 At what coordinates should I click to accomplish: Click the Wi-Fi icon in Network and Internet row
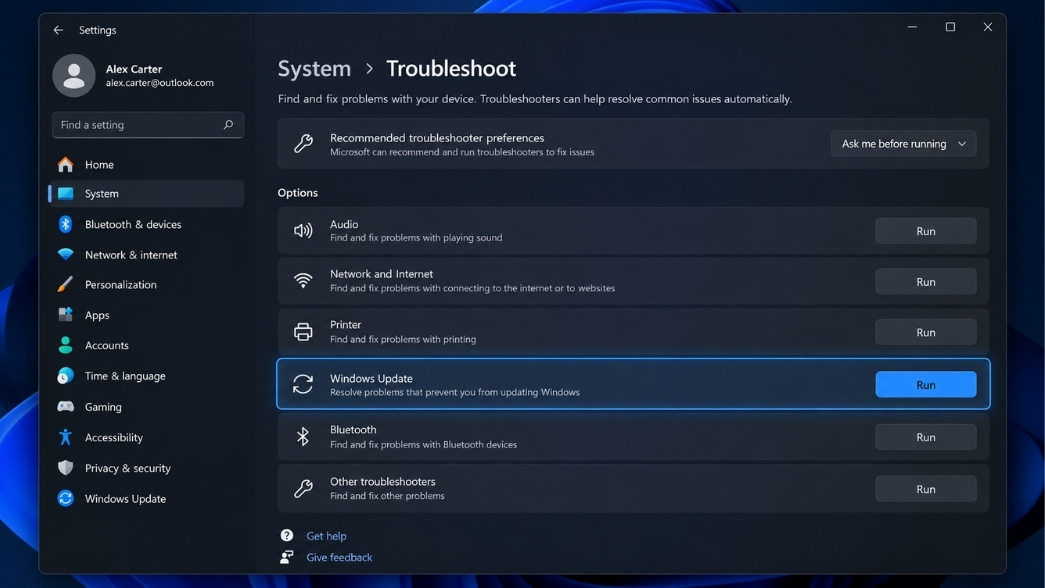click(x=303, y=281)
